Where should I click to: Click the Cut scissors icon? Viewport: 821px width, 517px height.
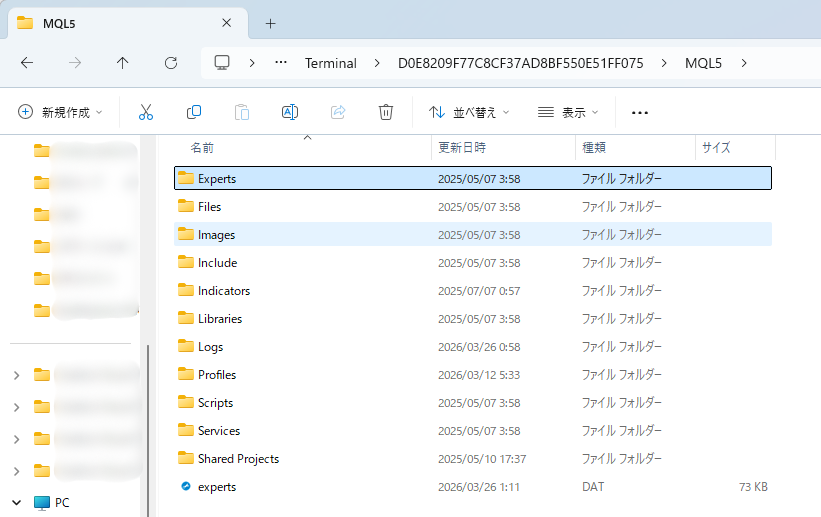[x=146, y=112]
